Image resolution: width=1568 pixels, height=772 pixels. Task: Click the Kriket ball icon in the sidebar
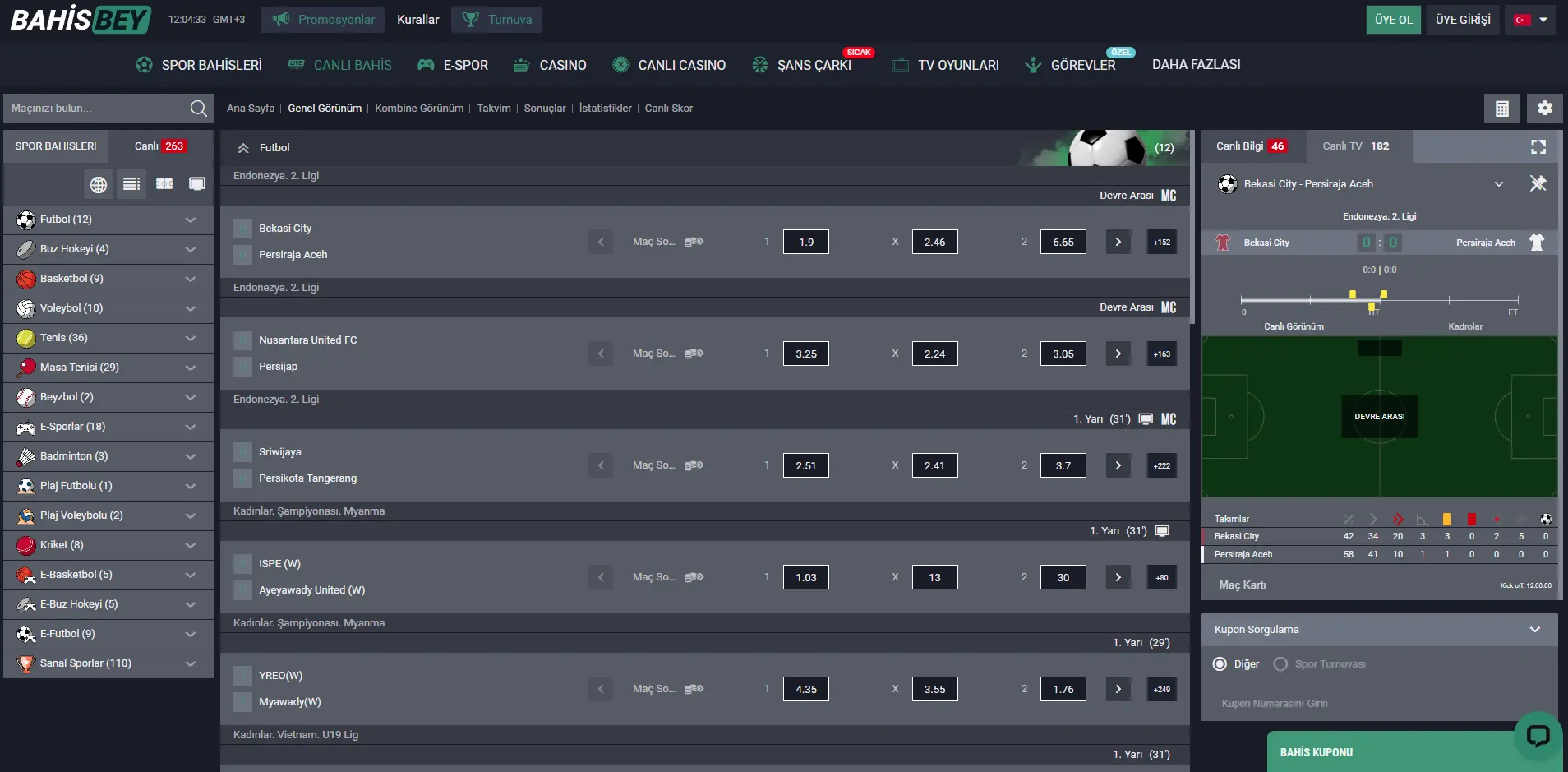(26, 545)
